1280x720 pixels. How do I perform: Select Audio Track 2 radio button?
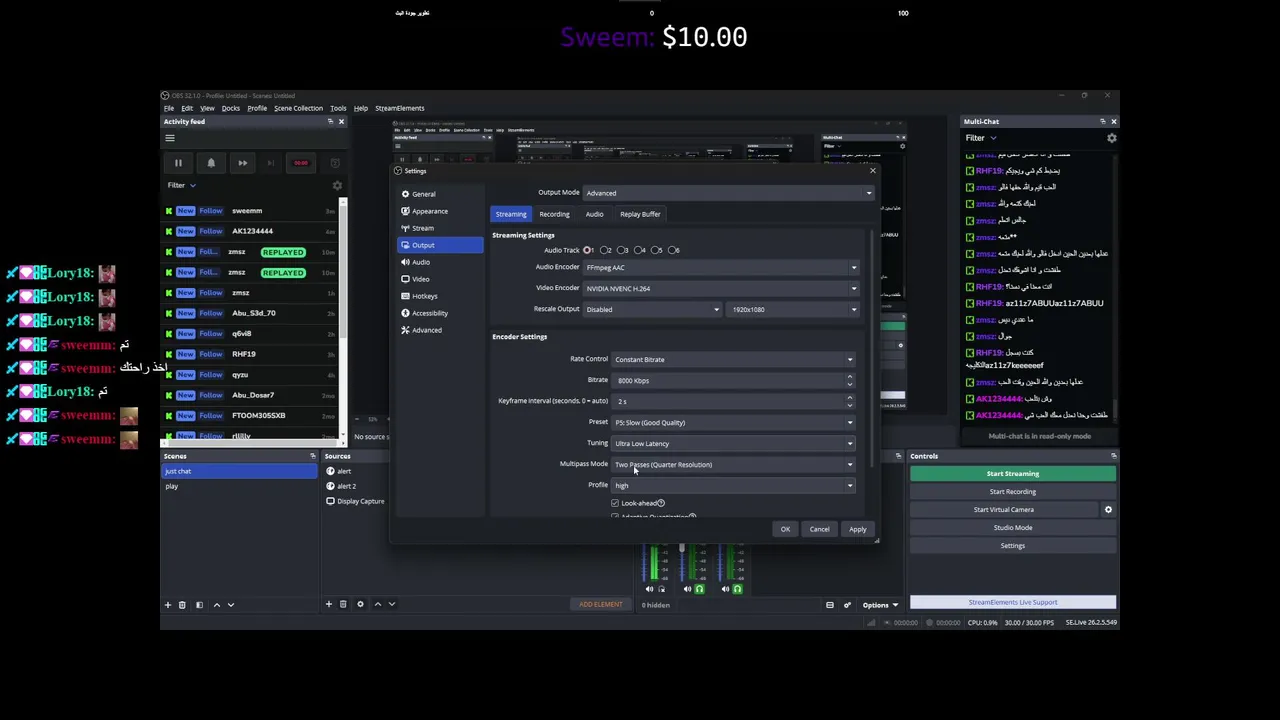[604, 250]
